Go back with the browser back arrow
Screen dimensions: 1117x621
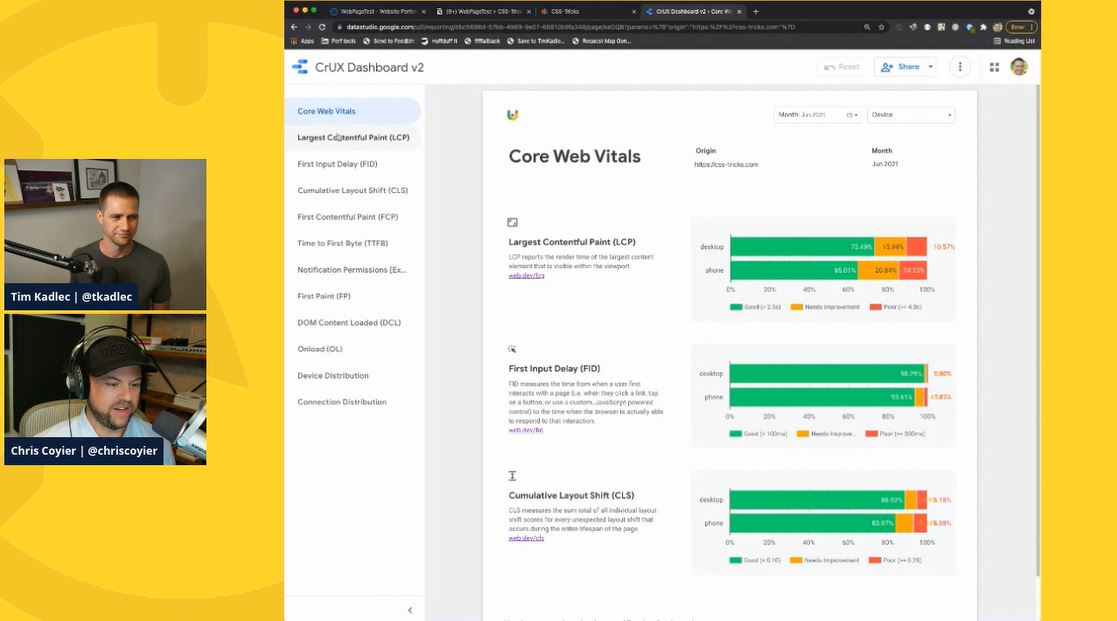294,27
